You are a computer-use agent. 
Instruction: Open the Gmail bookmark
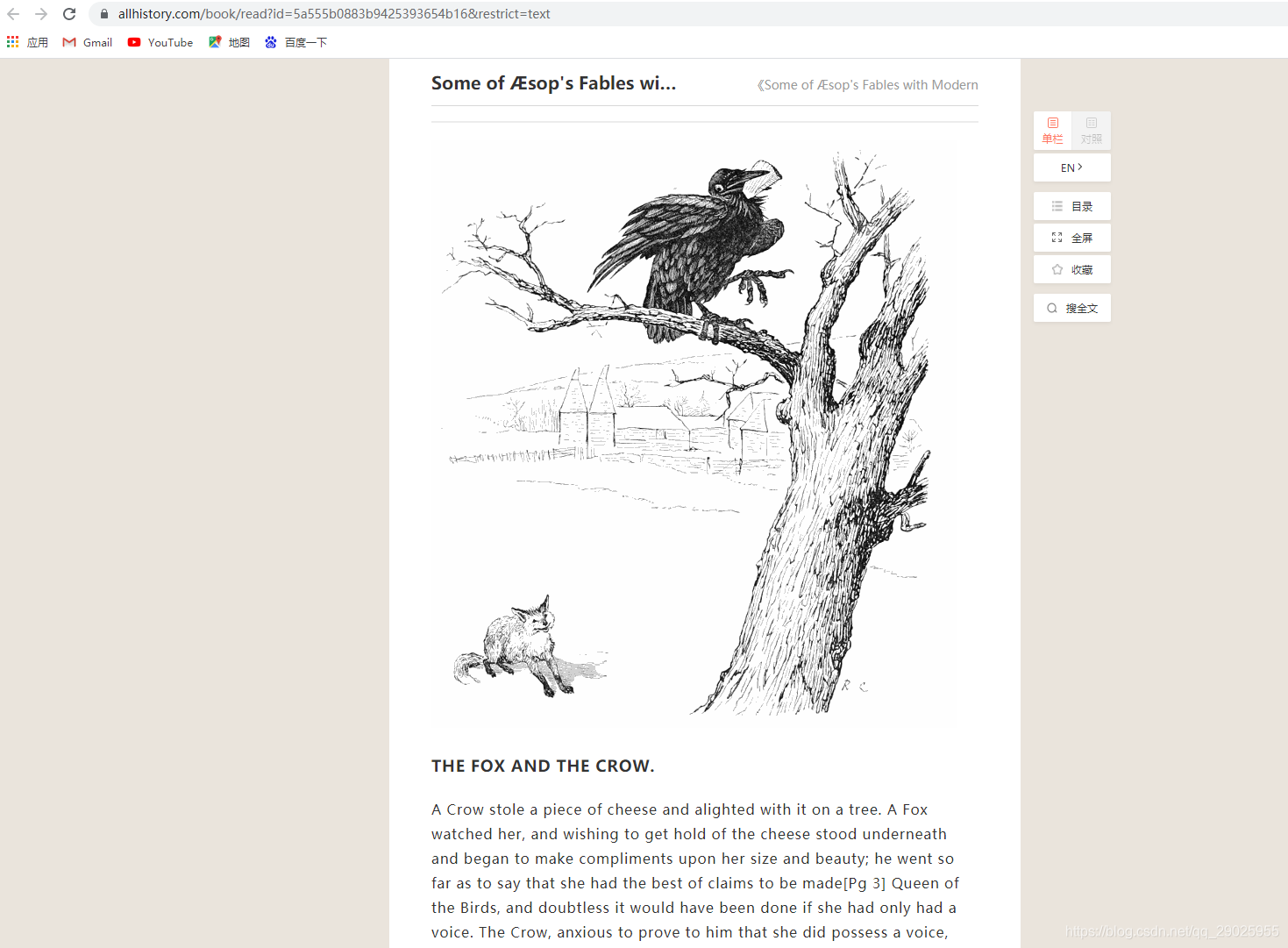click(x=88, y=42)
